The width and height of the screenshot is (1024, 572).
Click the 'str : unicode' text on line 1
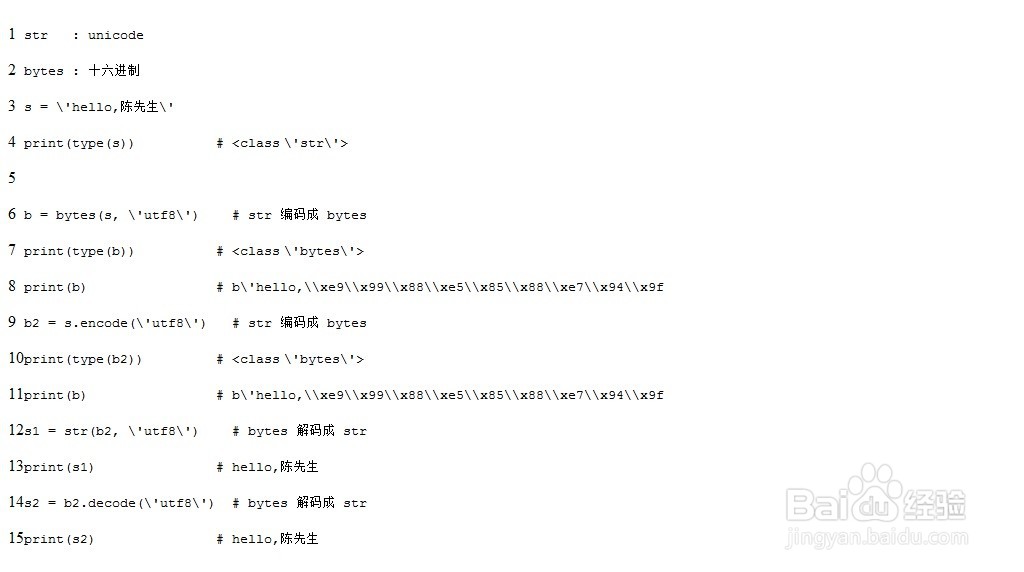point(84,36)
